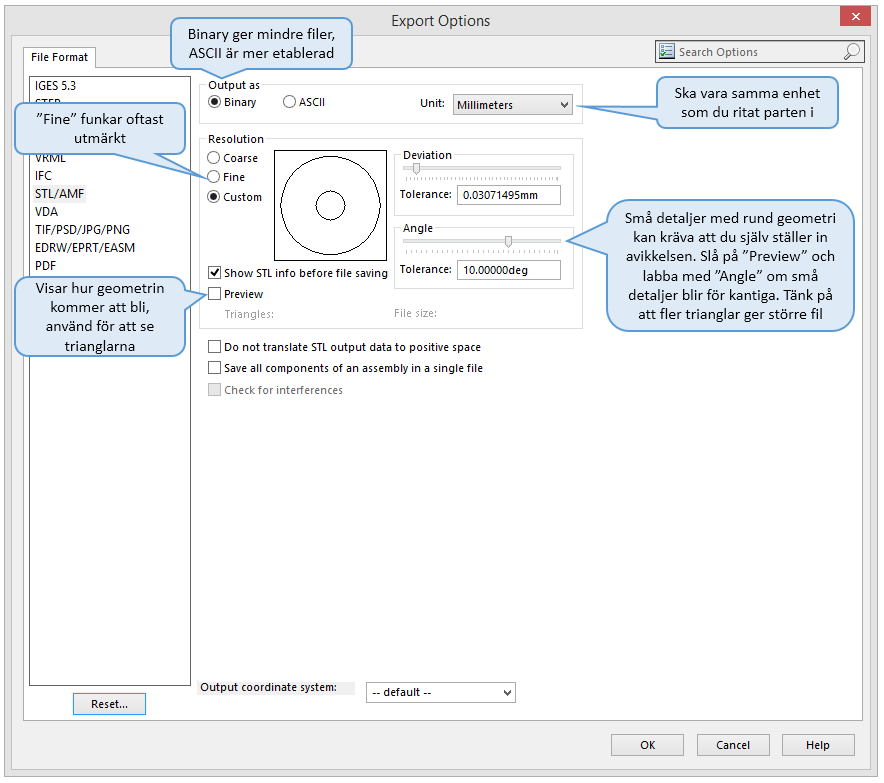Viewport: 884px width, 783px height.
Task: Click the Help button
Action: click(x=818, y=745)
